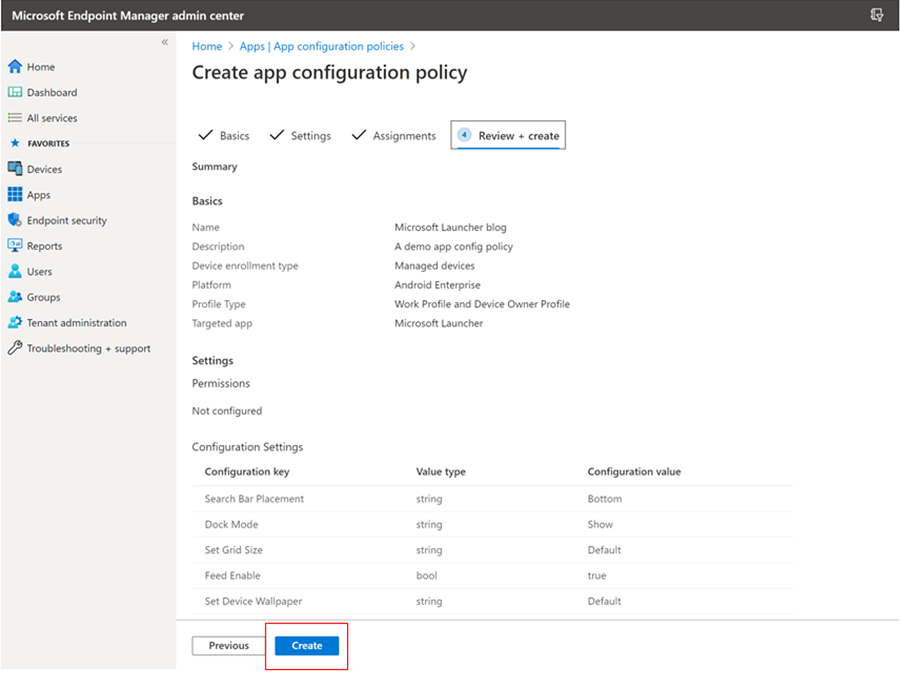Click the Dock Mode configuration key
The height and width of the screenshot is (673, 900).
click(231, 524)
